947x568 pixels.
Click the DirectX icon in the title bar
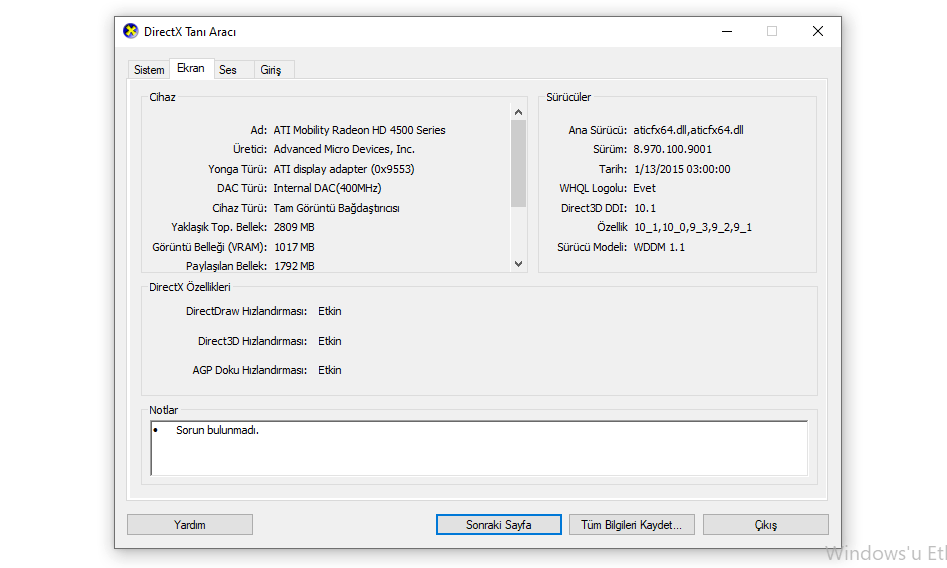(130, 31)
